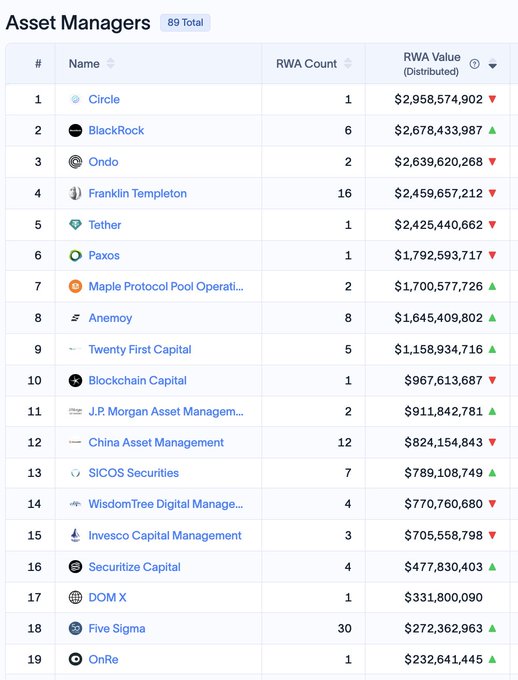Screen dimensions: 518x680
Task: Click the BlackRock logo icon
Action: [x=75, y=131]
